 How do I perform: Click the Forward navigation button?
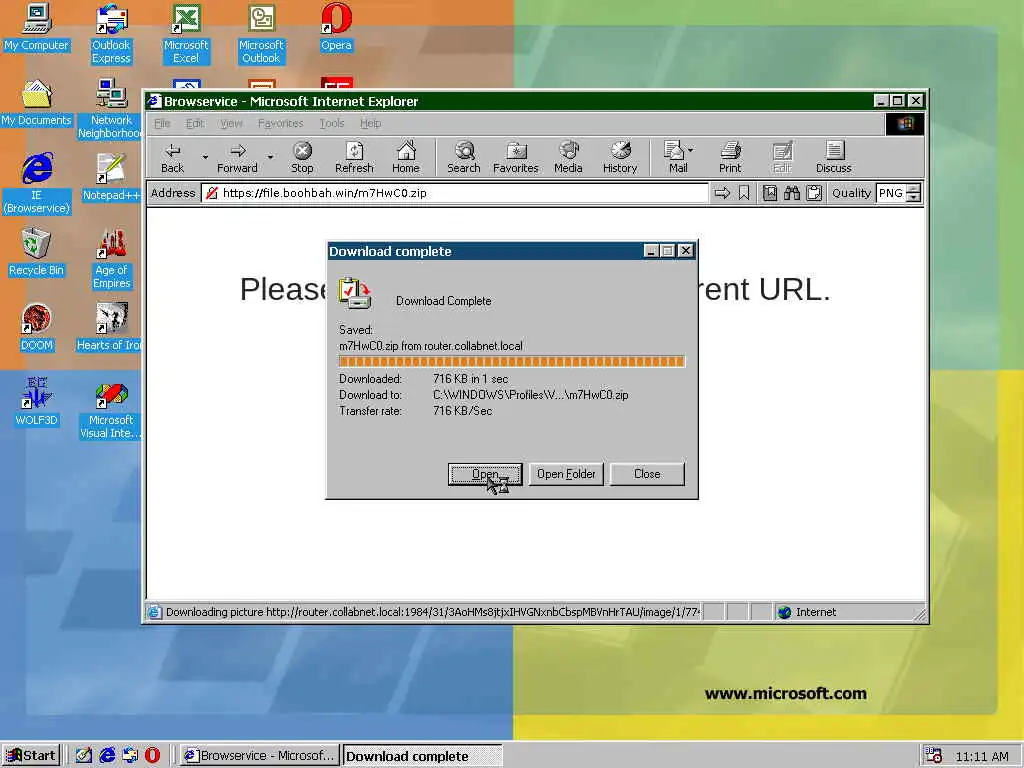click(x=237, y=158)
